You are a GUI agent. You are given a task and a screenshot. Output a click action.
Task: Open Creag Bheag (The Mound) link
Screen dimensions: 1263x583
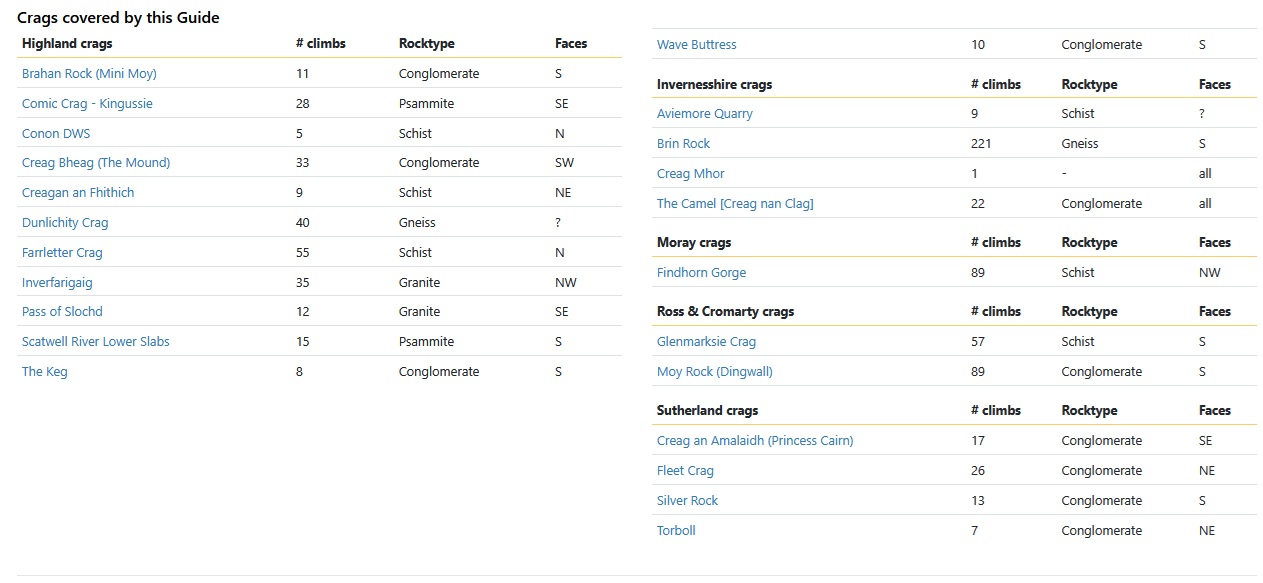pyautogui.click(x=96, y=163)
